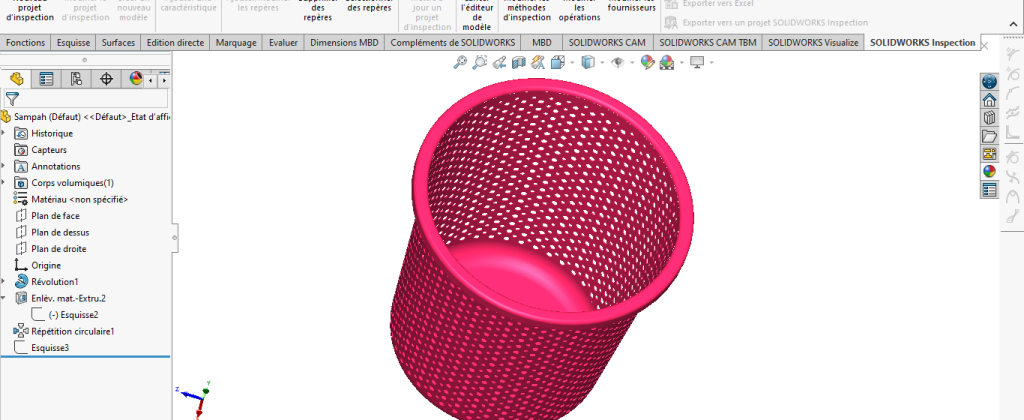Switch to the Dimensions MBD tab
Screen dimensions: 1024x420
click(344, 42)
